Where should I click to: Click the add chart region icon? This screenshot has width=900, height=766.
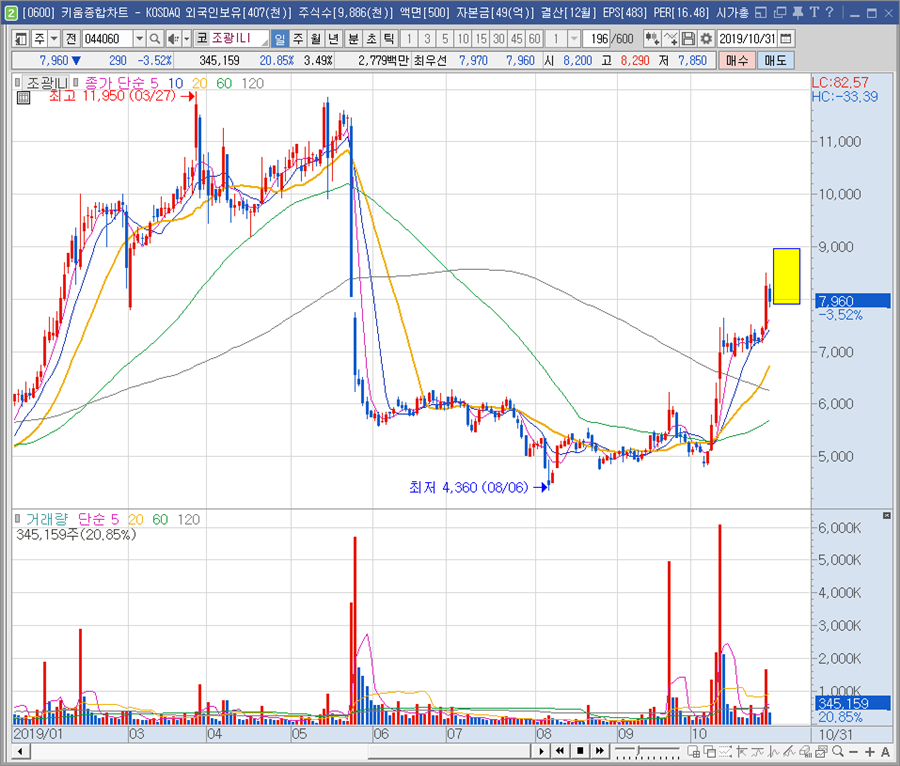(693, 752)
